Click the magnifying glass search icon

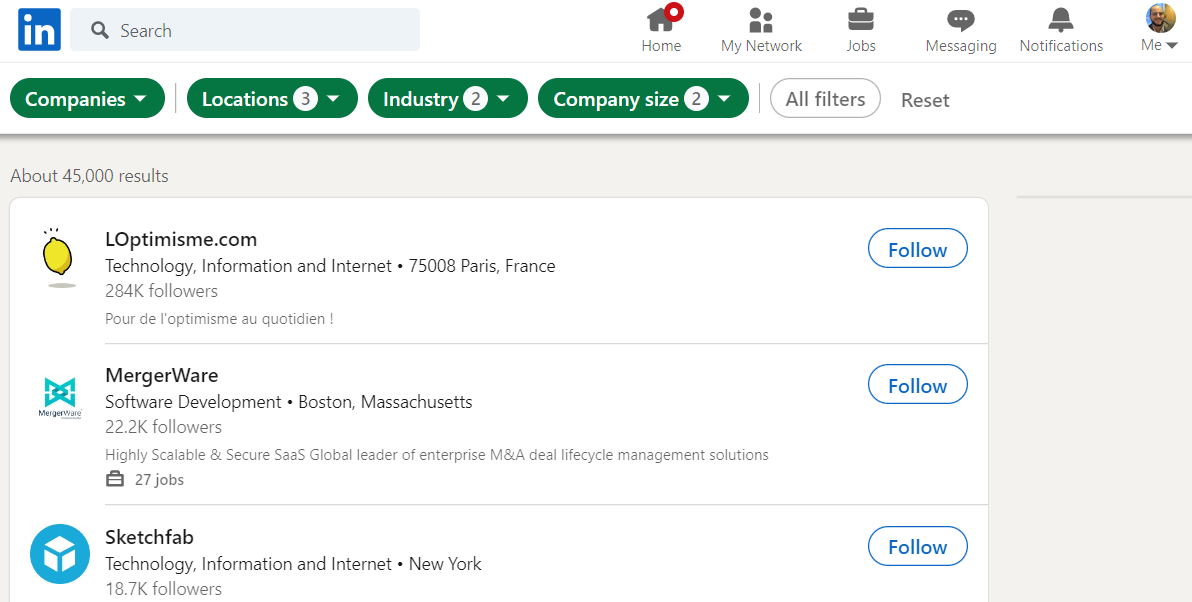(100, 31)
